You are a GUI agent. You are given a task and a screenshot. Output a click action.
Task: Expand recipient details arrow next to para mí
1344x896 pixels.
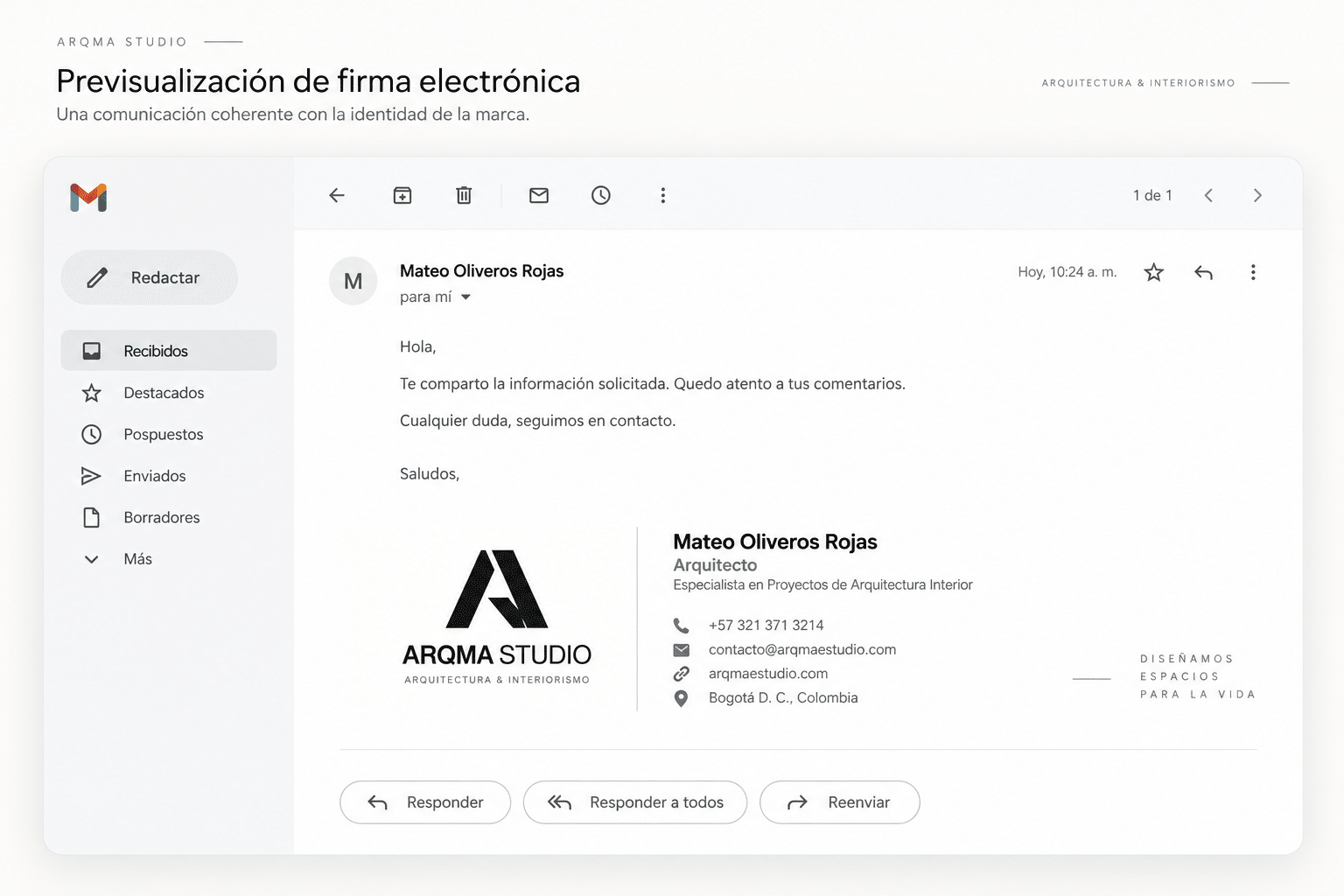(465, 297)
